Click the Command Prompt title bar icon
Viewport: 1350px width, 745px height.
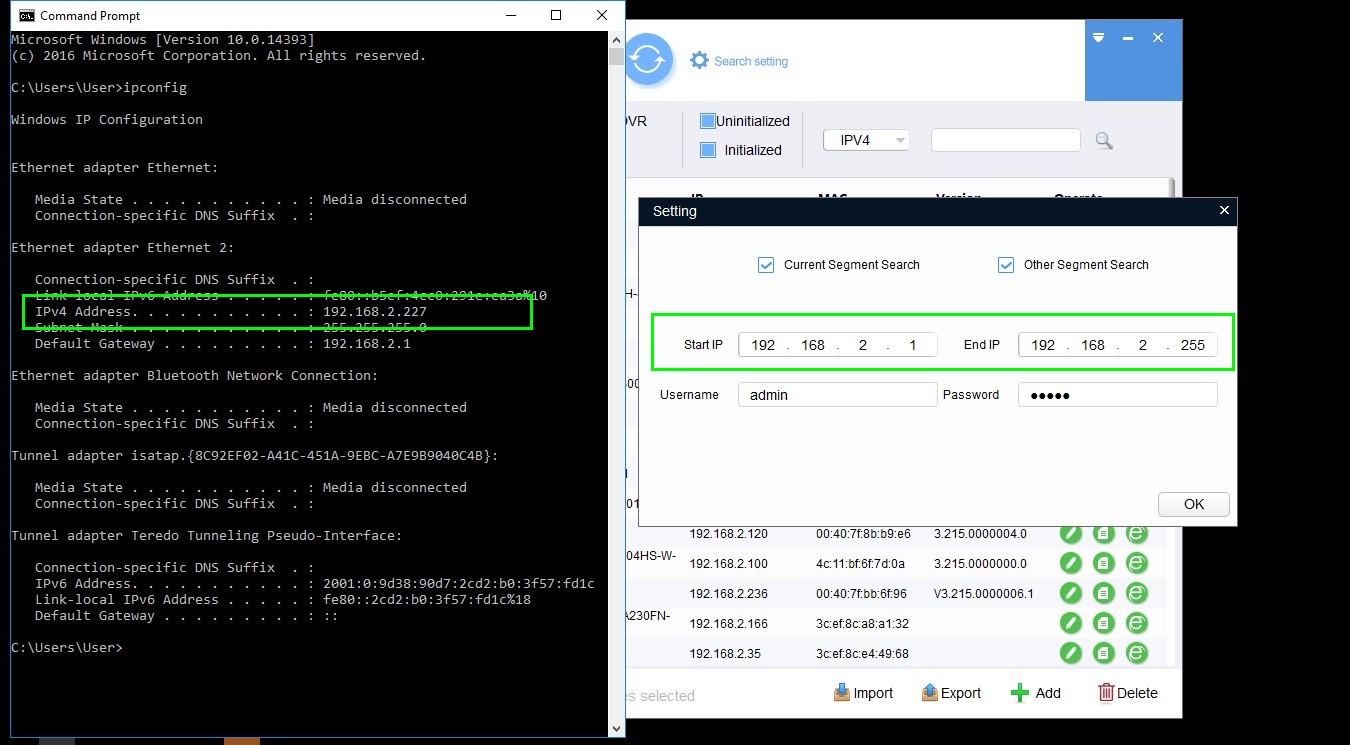pos(27,15)
